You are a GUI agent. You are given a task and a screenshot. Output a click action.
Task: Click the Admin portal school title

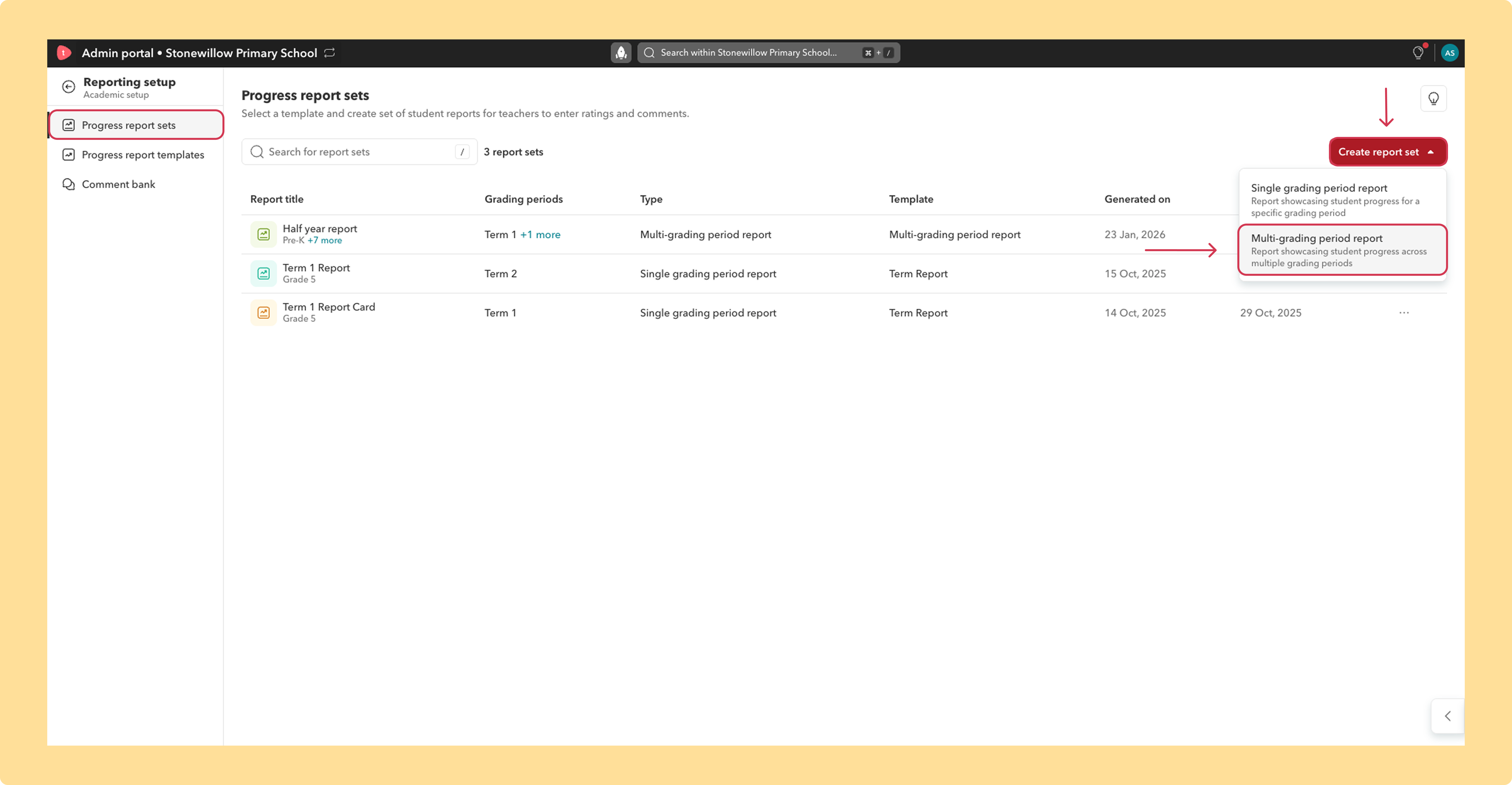tap(200, 53)
